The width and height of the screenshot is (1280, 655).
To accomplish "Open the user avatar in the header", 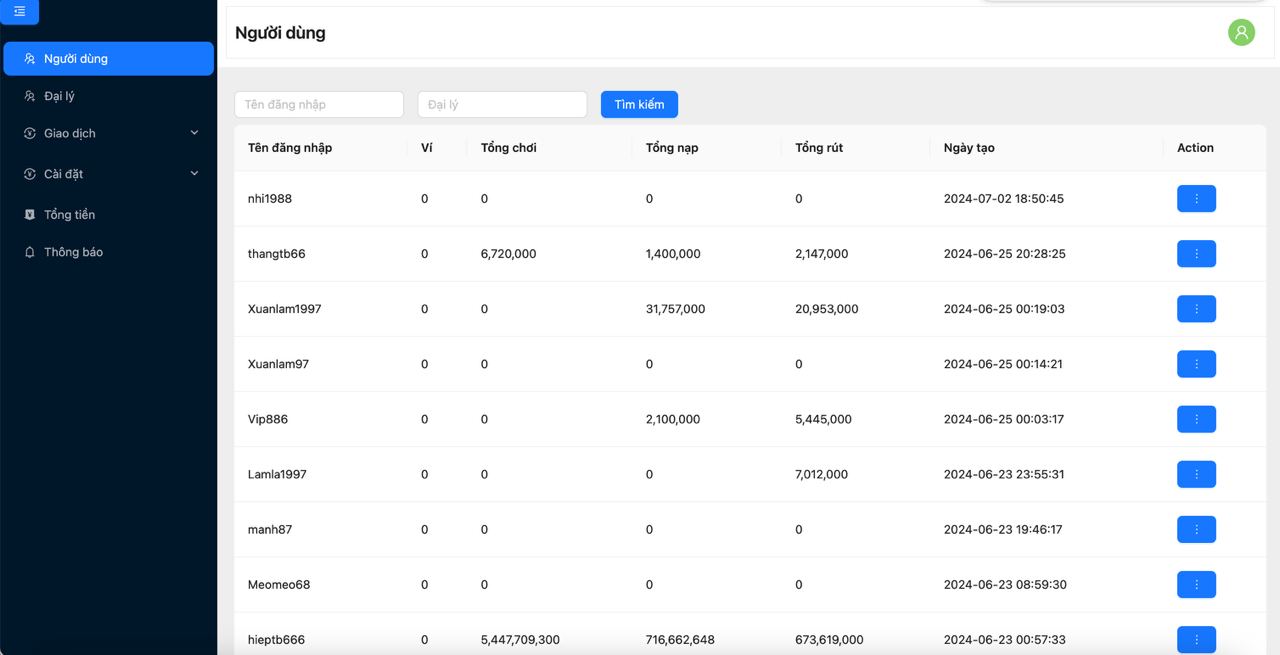I will 1241,32.
